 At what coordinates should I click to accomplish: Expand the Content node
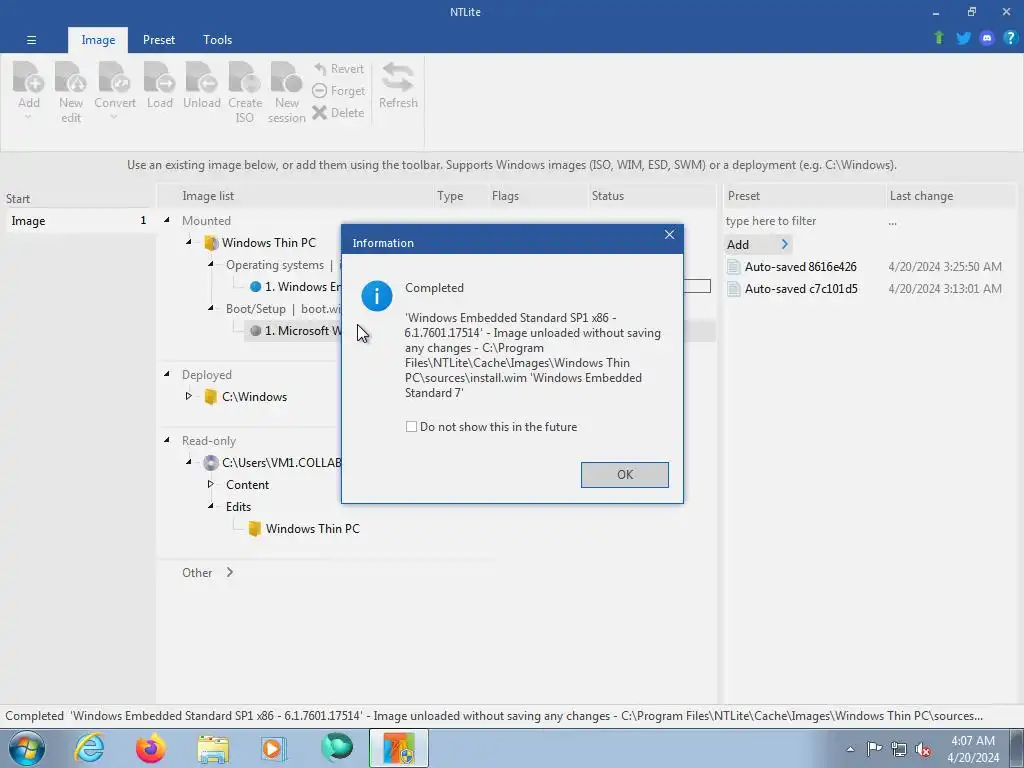tap(210, 484)
